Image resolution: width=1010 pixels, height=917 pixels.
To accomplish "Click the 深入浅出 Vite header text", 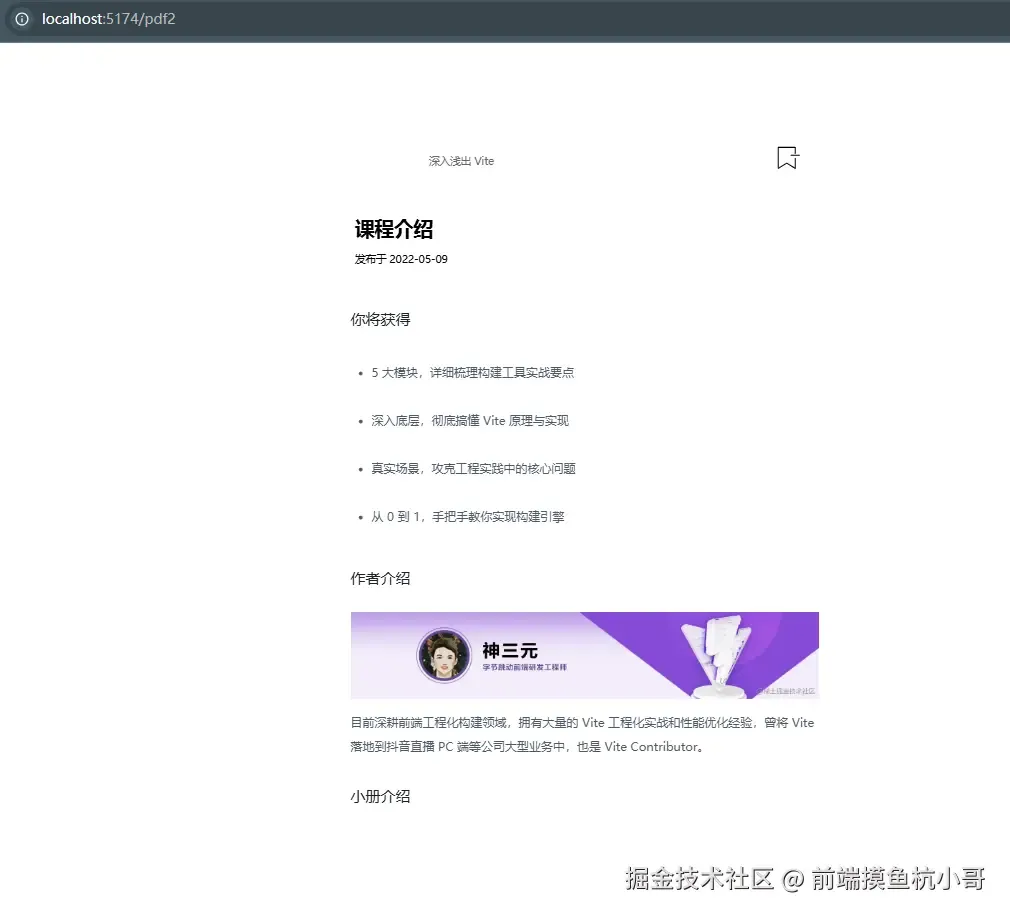I will click(x=461, y=161).
